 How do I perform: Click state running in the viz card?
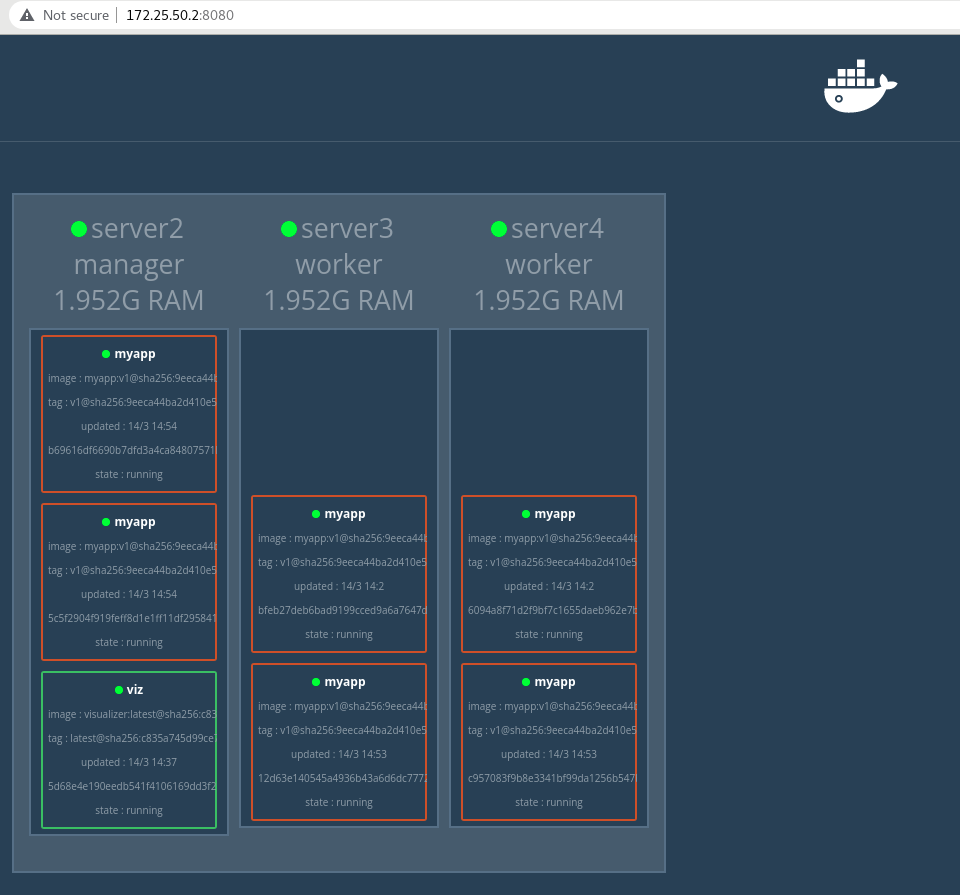[129, 811]
